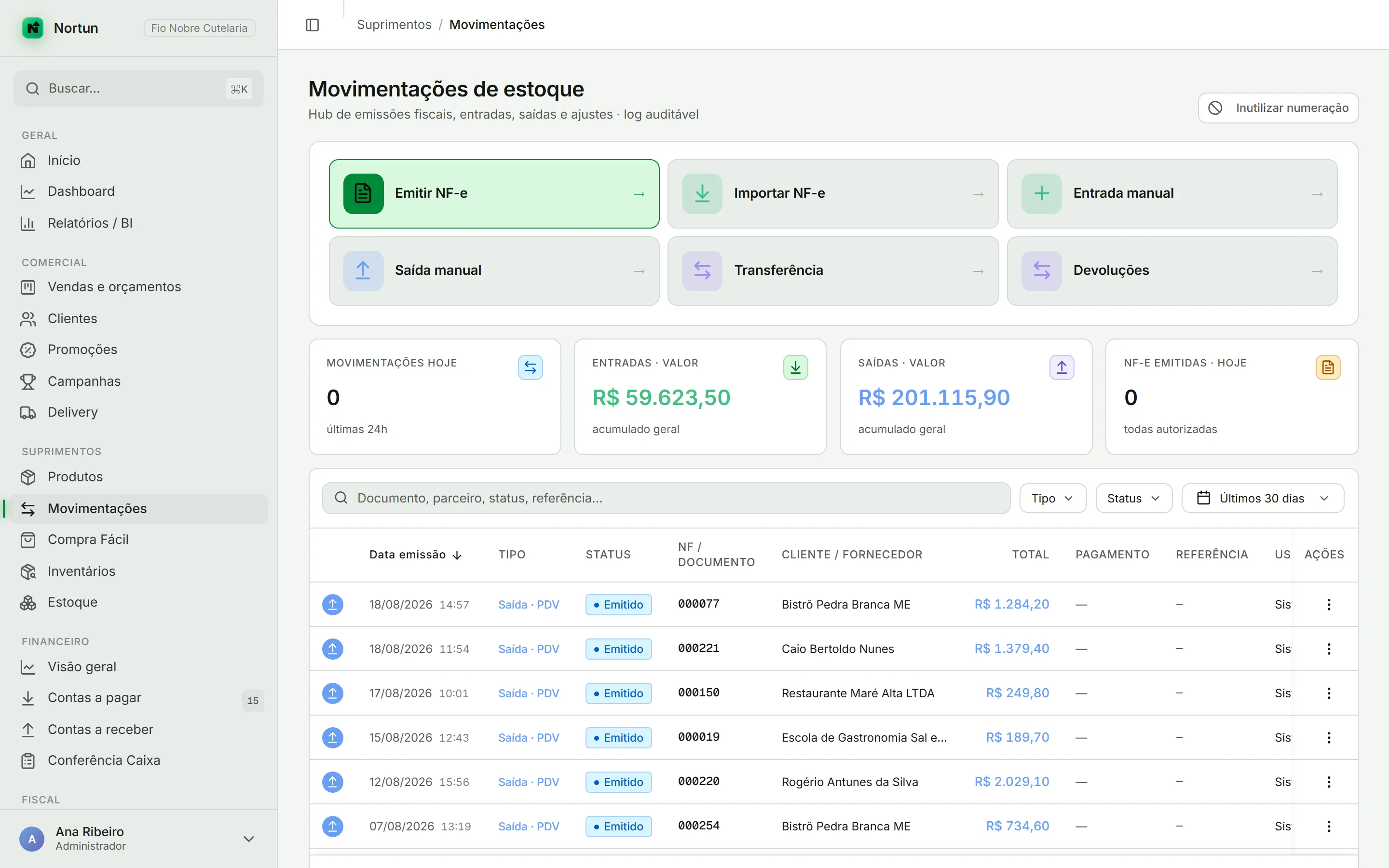Click the Nortun logo icon
Viewport: 1389px width, 868px height.
pyautogui.click(x=33, y=27)
